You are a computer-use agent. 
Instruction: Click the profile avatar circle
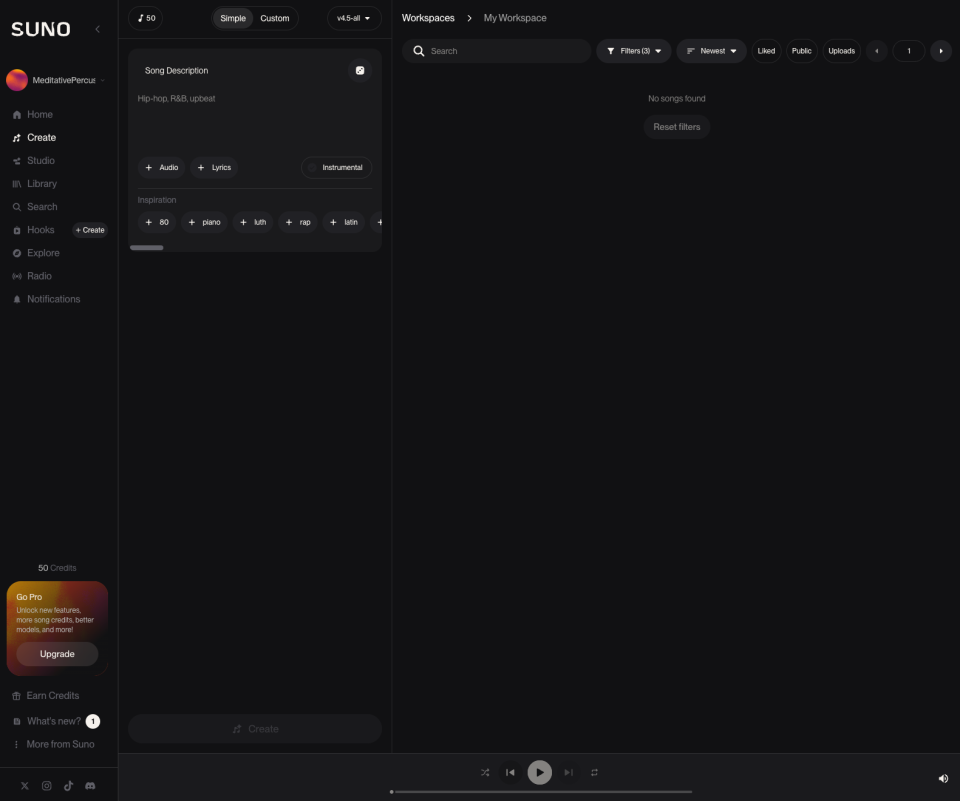(17, 80)
